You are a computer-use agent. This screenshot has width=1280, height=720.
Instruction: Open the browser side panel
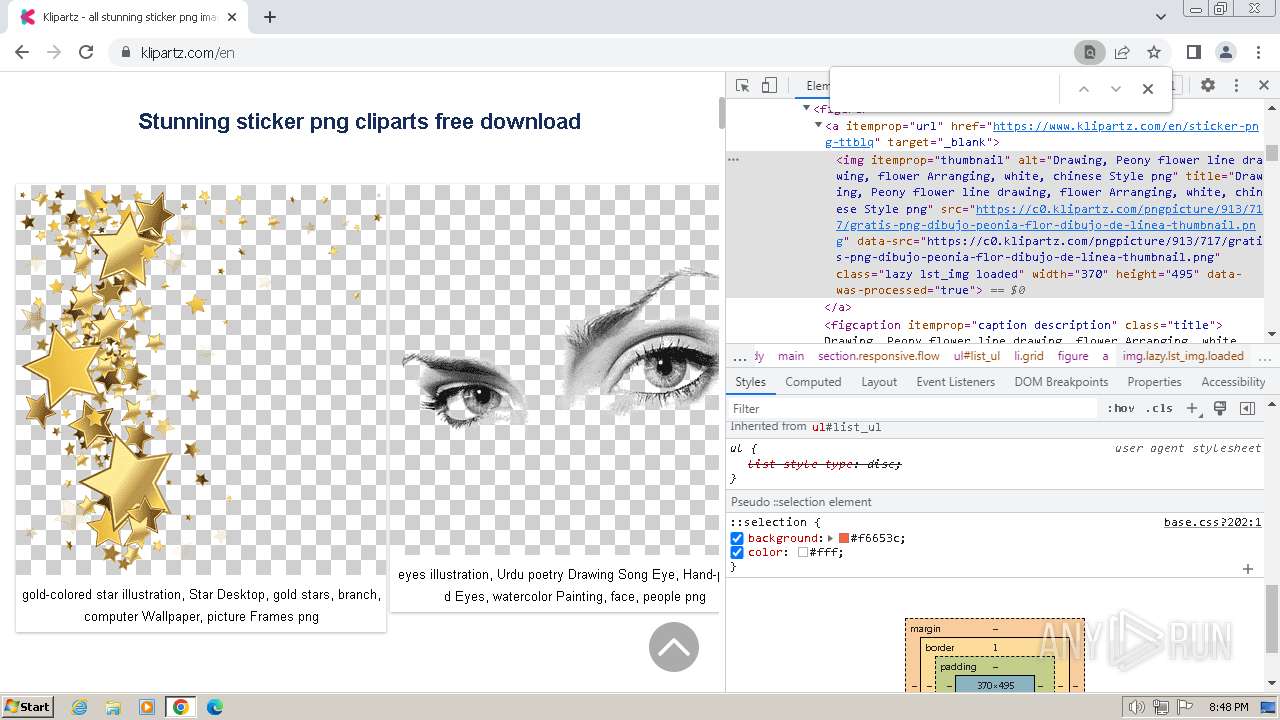tap(1193, 52)
